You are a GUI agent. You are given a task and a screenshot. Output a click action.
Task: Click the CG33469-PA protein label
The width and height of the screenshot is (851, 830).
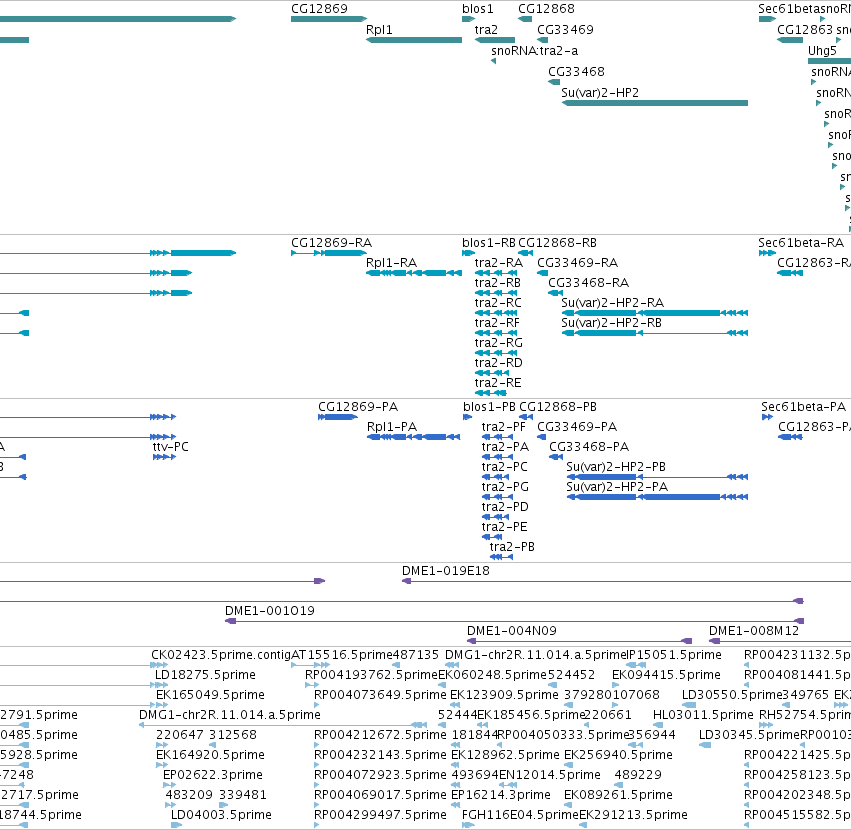pyautogui.click(x=577, y=427)
